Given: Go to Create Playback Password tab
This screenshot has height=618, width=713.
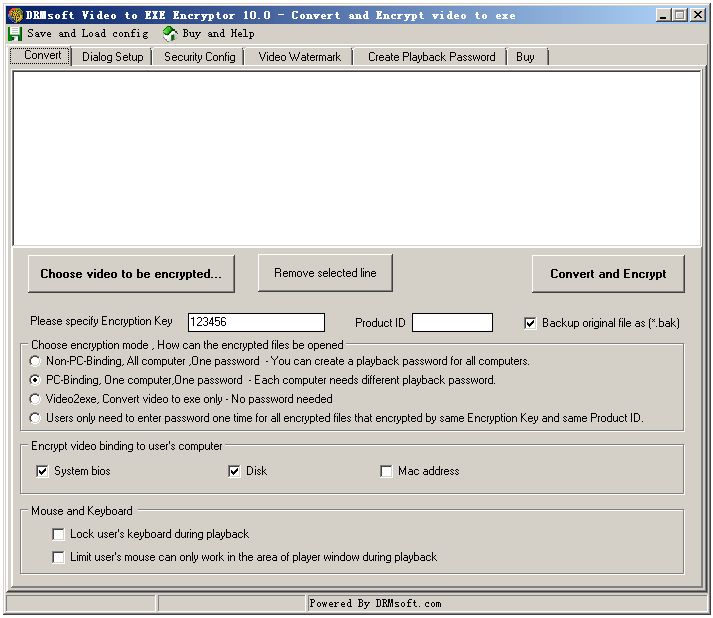Looking at the screenshot, I should coord(431,57).
